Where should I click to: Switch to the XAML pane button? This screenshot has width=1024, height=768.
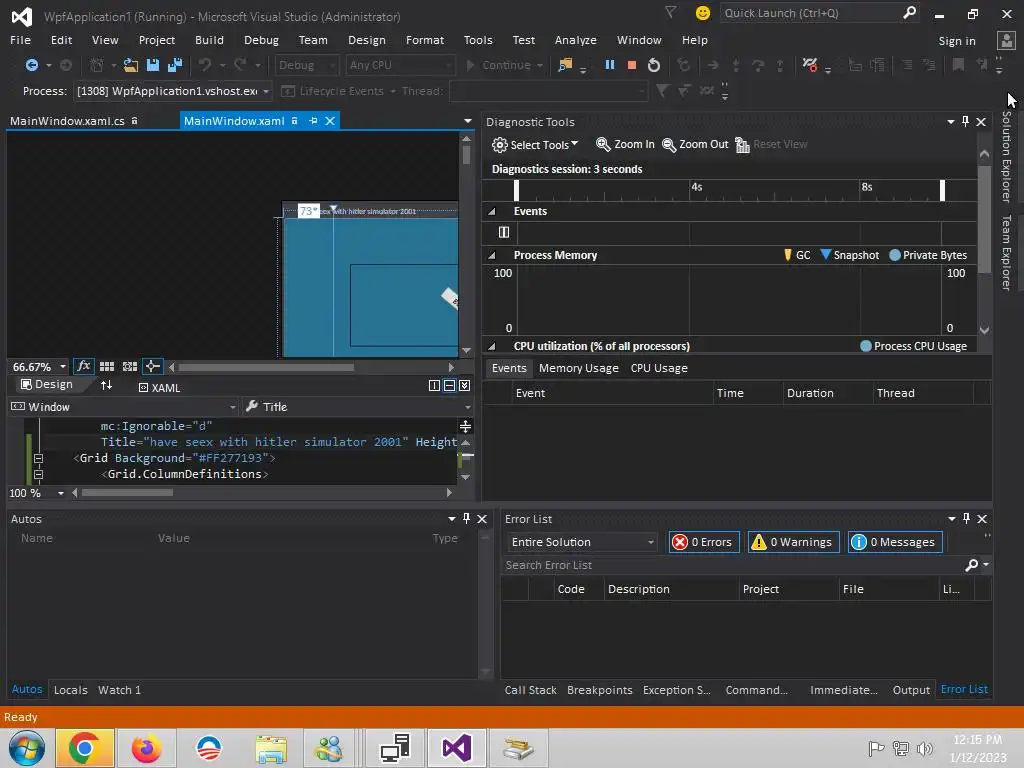point(159,388)
